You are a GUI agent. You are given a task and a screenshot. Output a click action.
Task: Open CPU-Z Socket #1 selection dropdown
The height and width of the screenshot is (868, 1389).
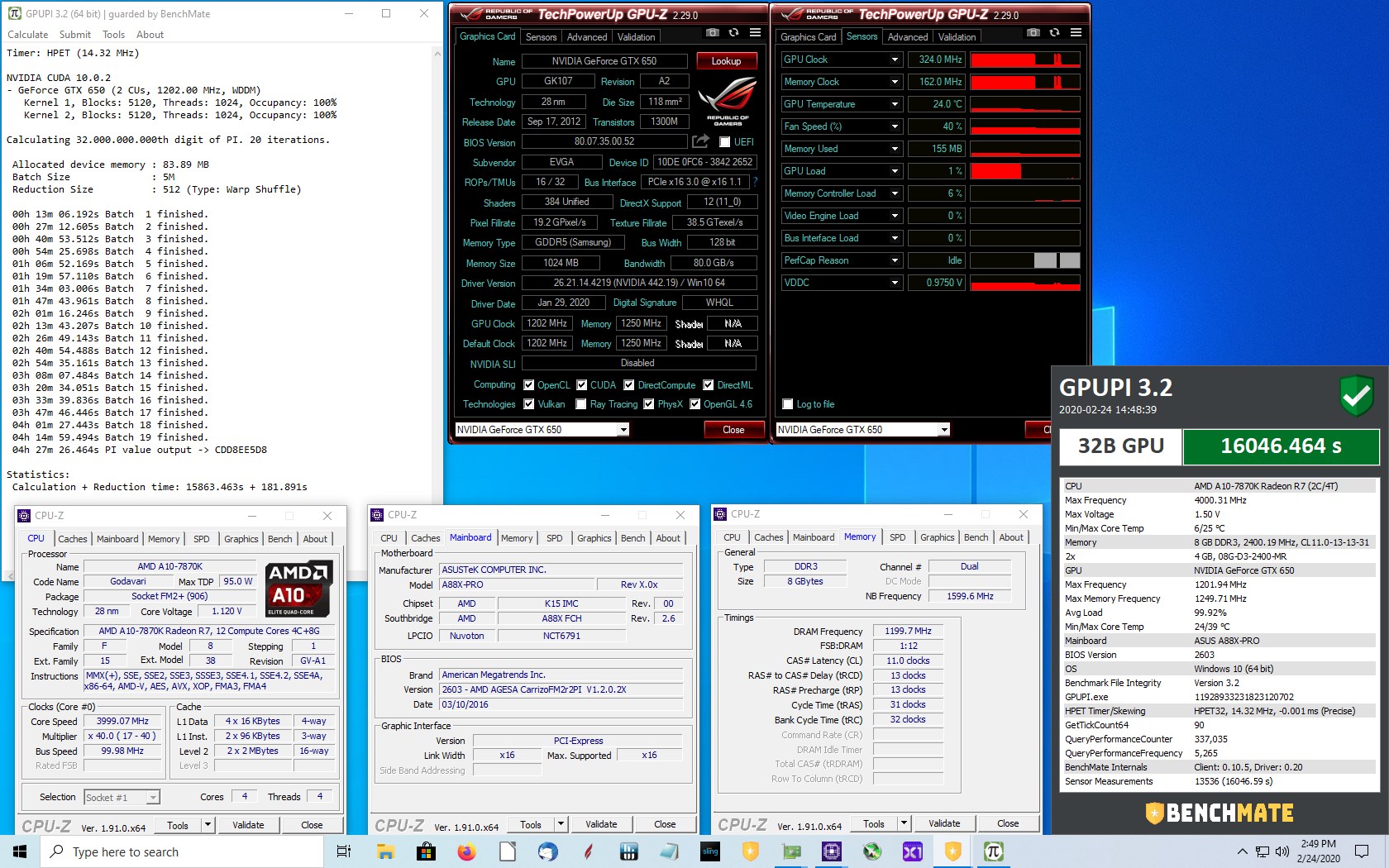pos(153,798)
